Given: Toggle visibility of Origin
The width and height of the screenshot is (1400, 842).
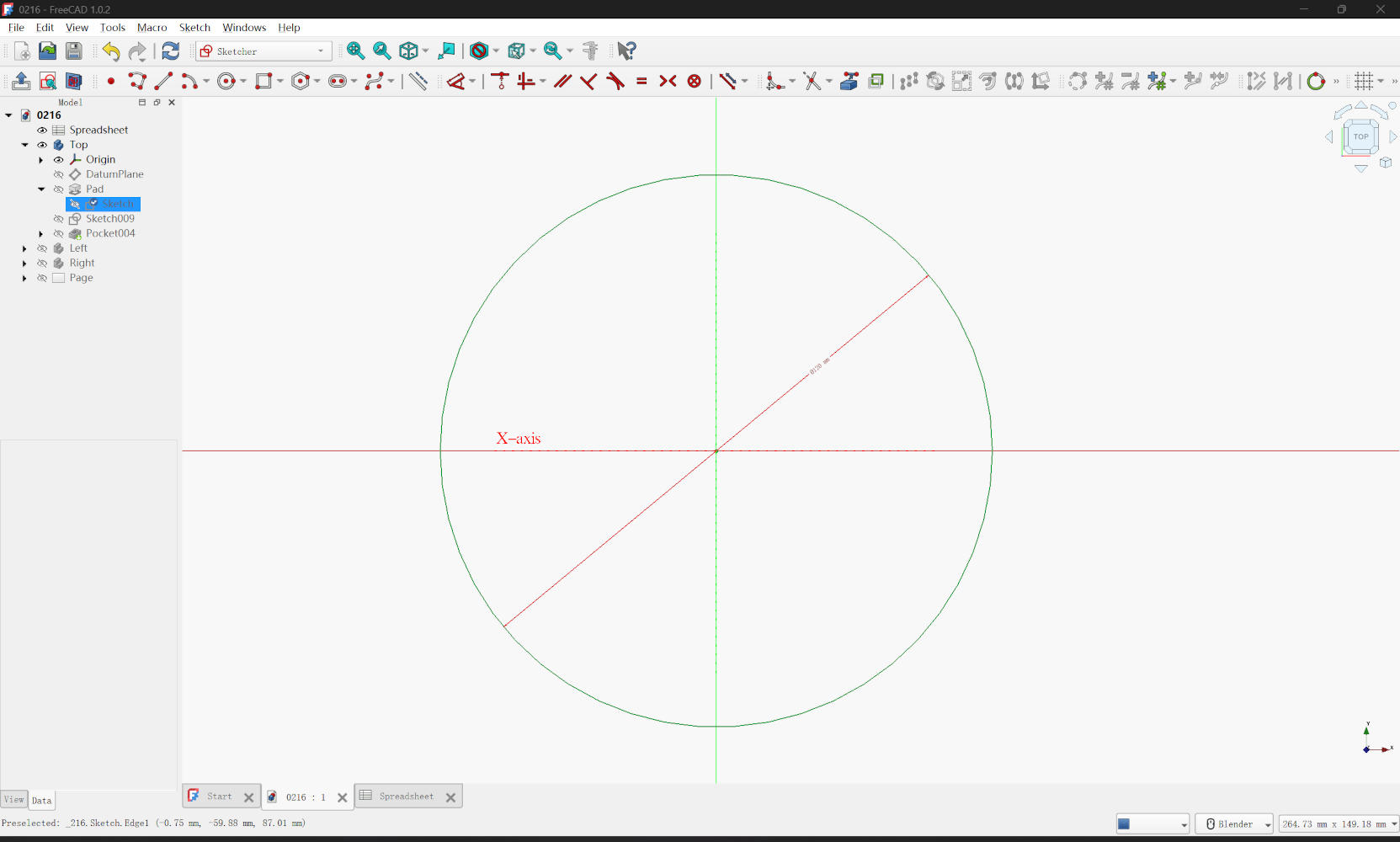Looking at the screenshot, I should (58, 160).
